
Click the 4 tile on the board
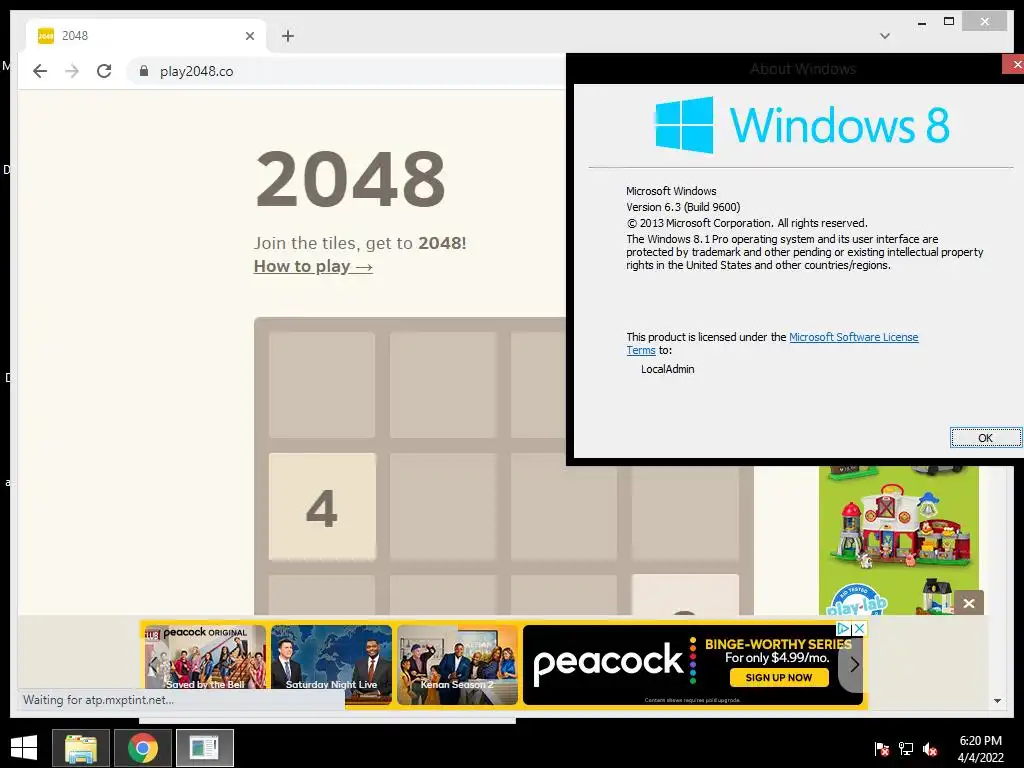322,507
